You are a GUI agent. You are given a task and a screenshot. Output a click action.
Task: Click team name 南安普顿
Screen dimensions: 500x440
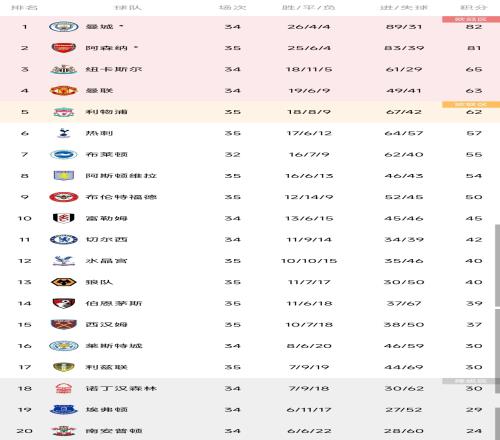pyautogui.click(x=114, y=431)
